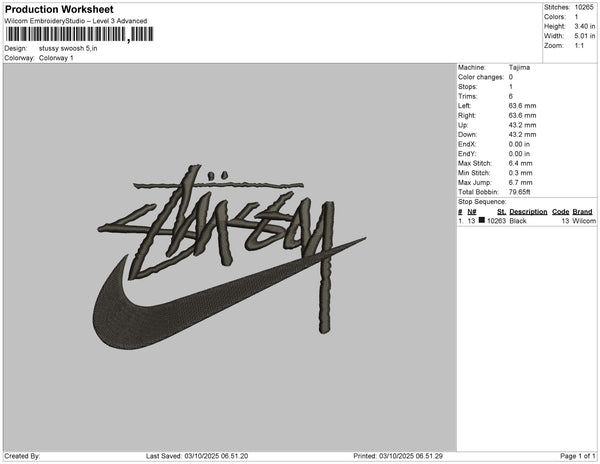Click the Max Jump value '6.7 mm'

click(x=520, y=182)
